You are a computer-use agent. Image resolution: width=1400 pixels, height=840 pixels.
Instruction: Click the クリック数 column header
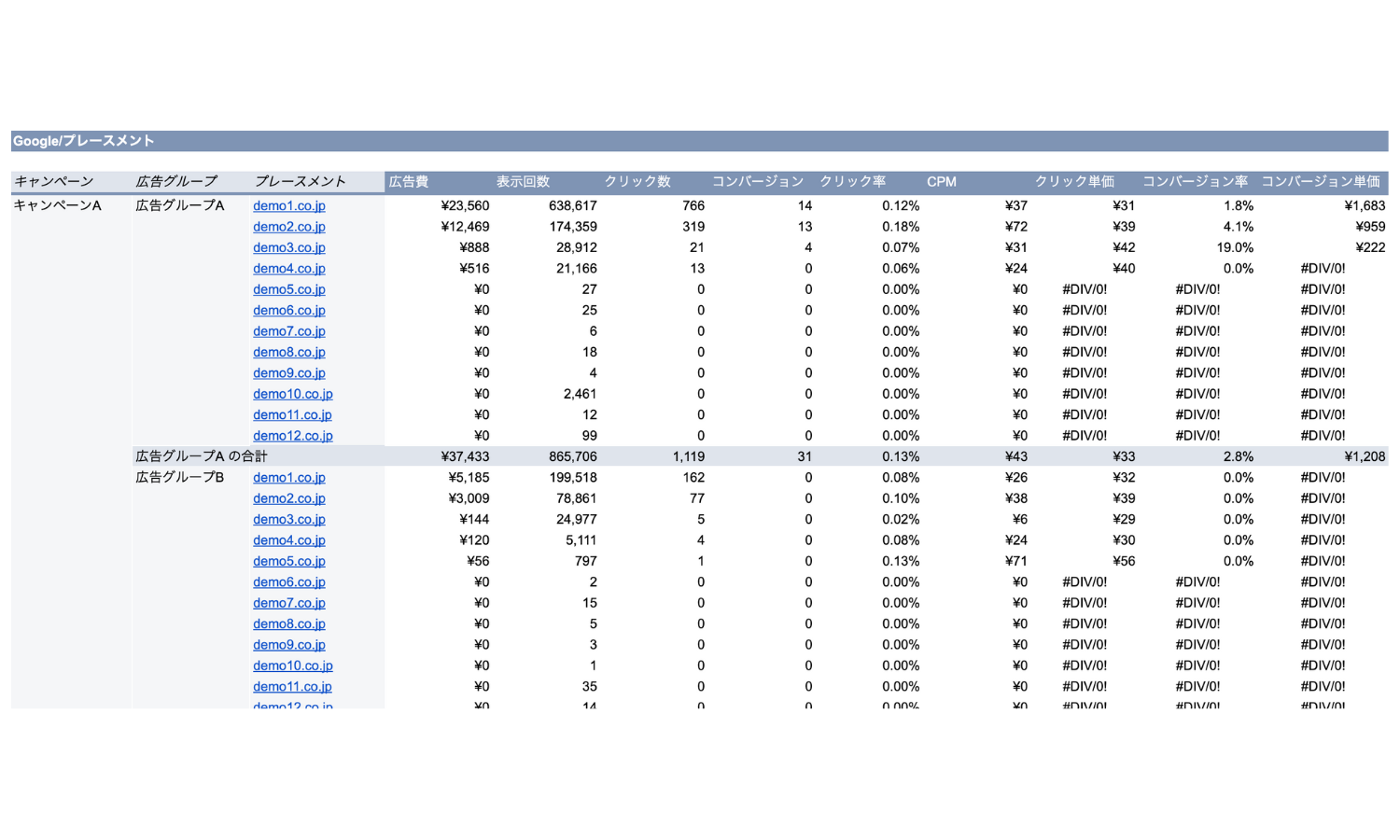coord(637,181)
